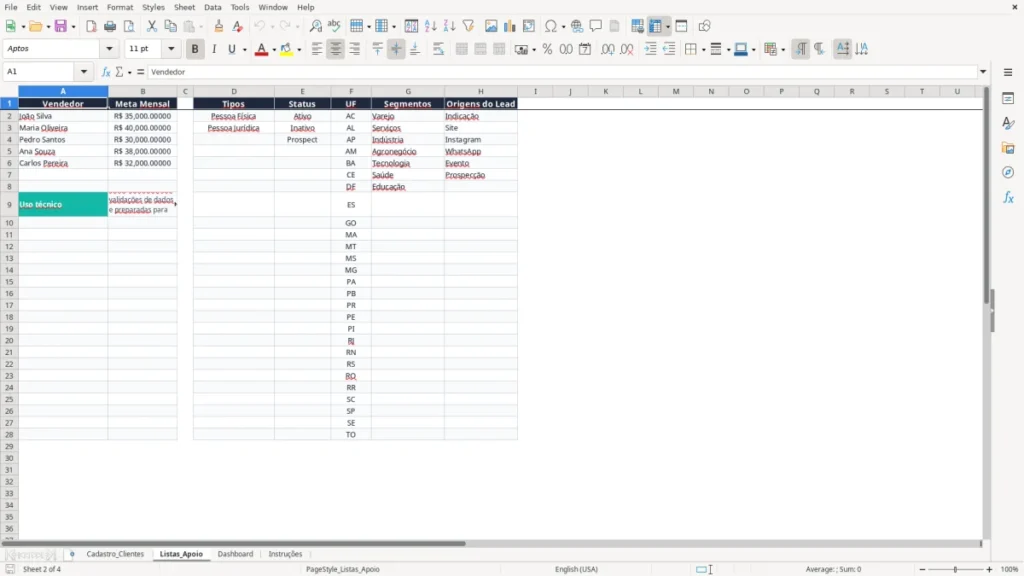Open the Format menu
1024x576 pixels.
120,7
